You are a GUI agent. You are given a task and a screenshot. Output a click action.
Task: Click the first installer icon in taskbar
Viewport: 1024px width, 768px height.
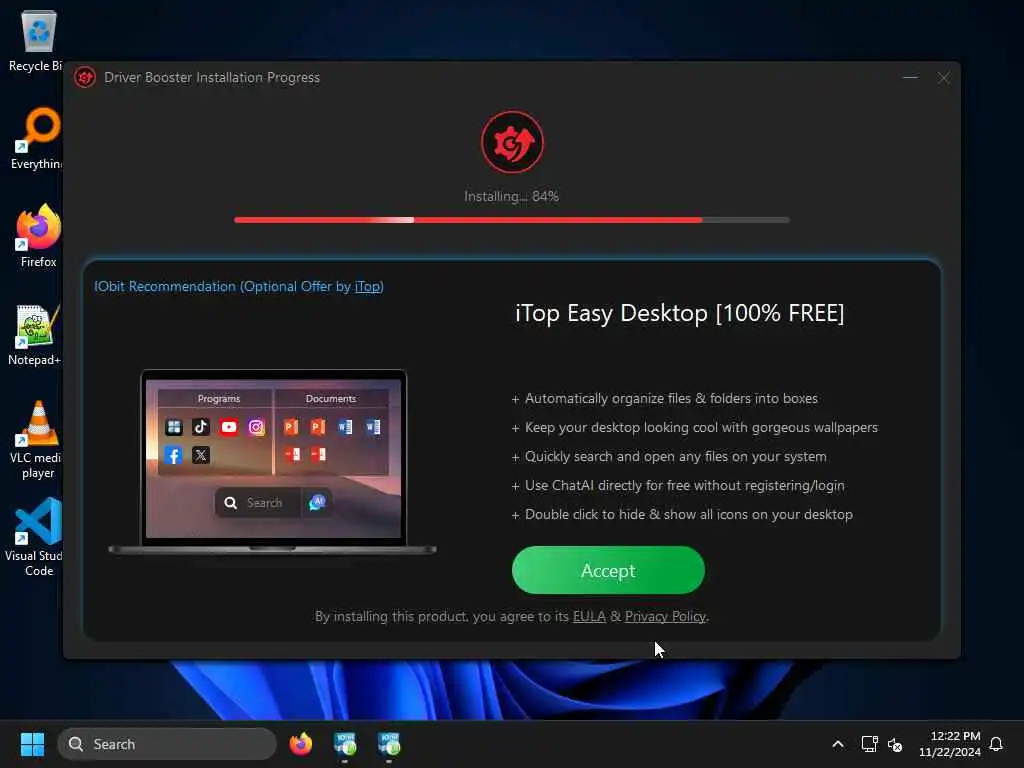(345, 744)
